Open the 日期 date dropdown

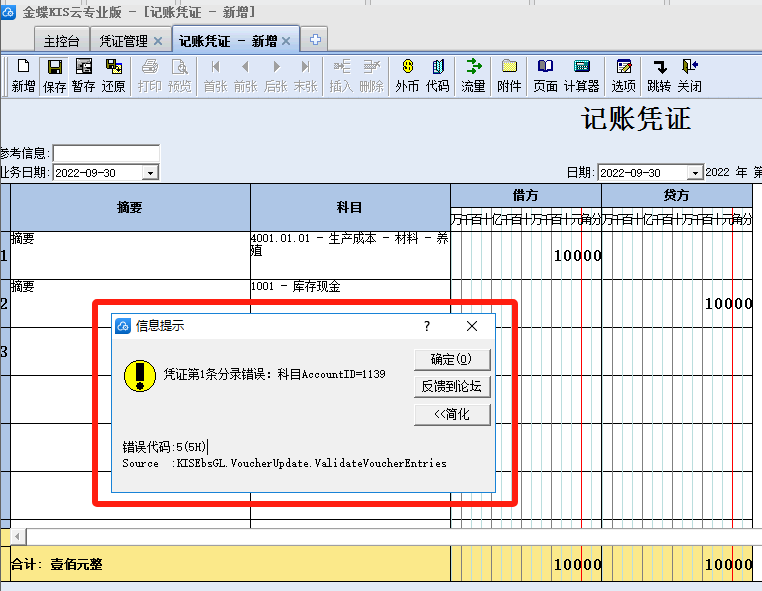tap(695, 173)
